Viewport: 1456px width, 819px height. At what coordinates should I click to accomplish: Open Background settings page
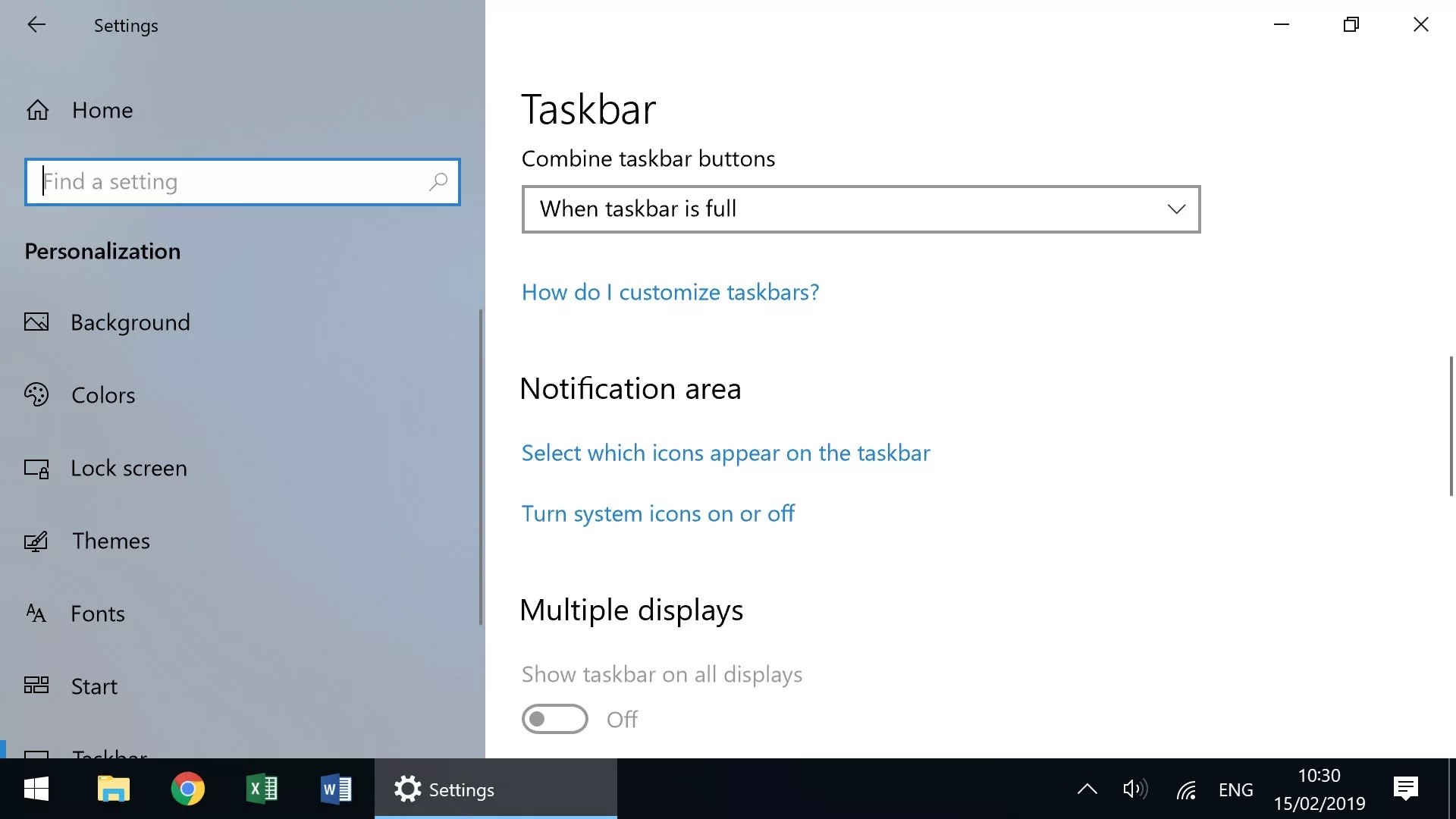(x=130, y=322)
